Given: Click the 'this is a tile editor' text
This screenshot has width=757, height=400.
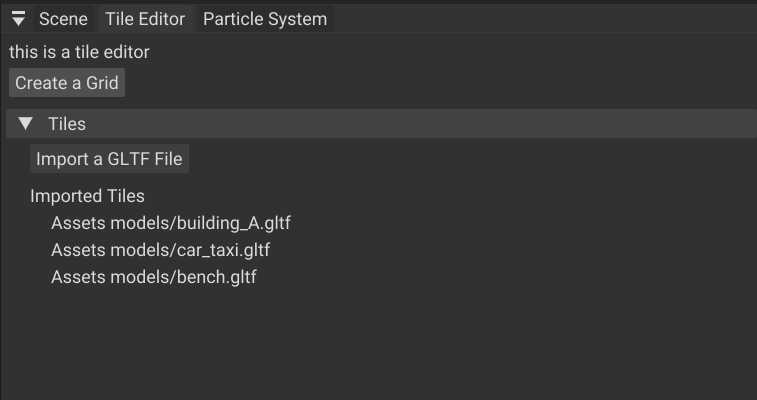Looking at the screenshot, I should [x=79, y=51].
